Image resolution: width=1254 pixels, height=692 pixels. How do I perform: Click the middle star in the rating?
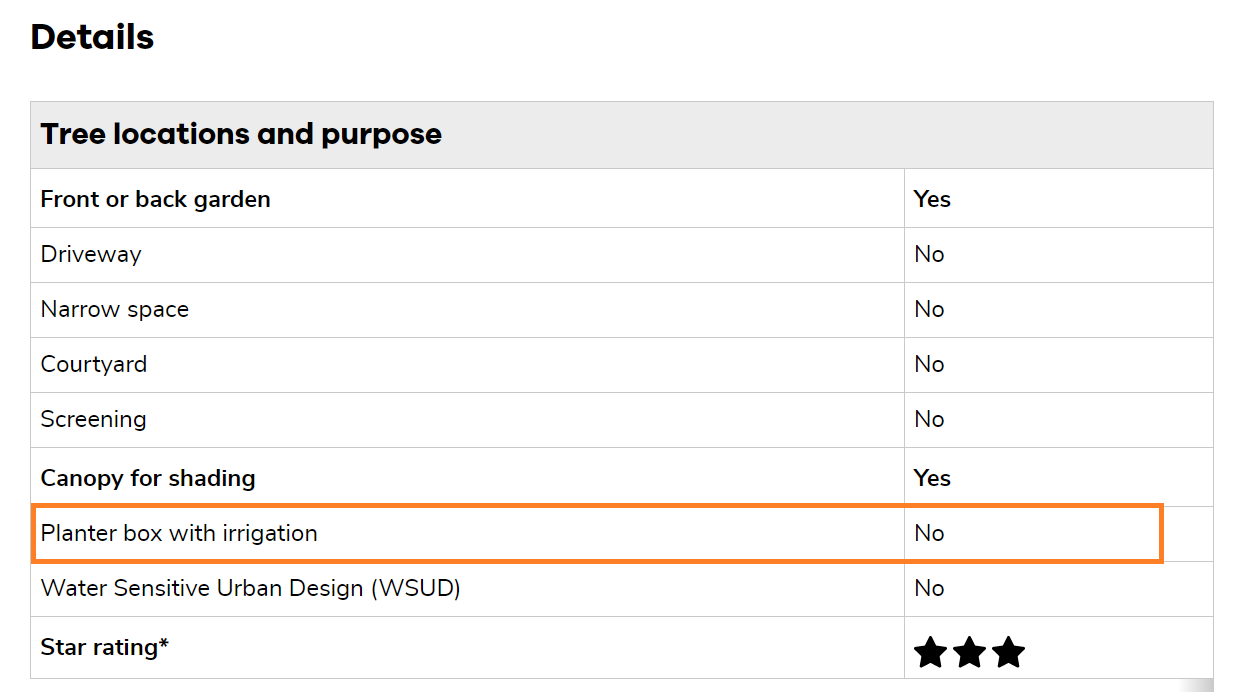pyautogui.click(x=969, y=653)
